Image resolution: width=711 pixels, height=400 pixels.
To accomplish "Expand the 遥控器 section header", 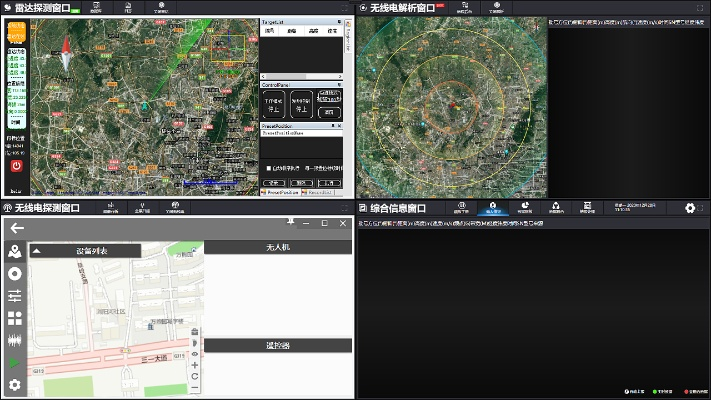I will click(277, 345).
